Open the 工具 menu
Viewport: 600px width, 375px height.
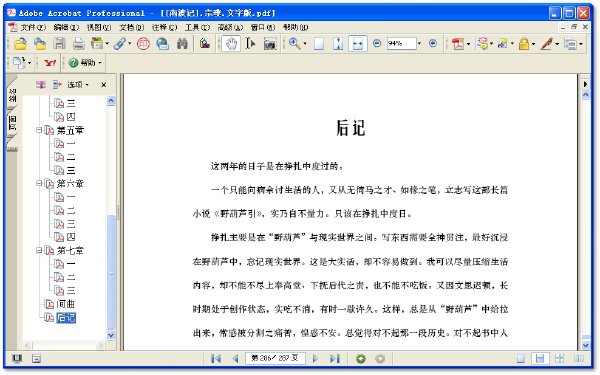(x=197, y=27)
